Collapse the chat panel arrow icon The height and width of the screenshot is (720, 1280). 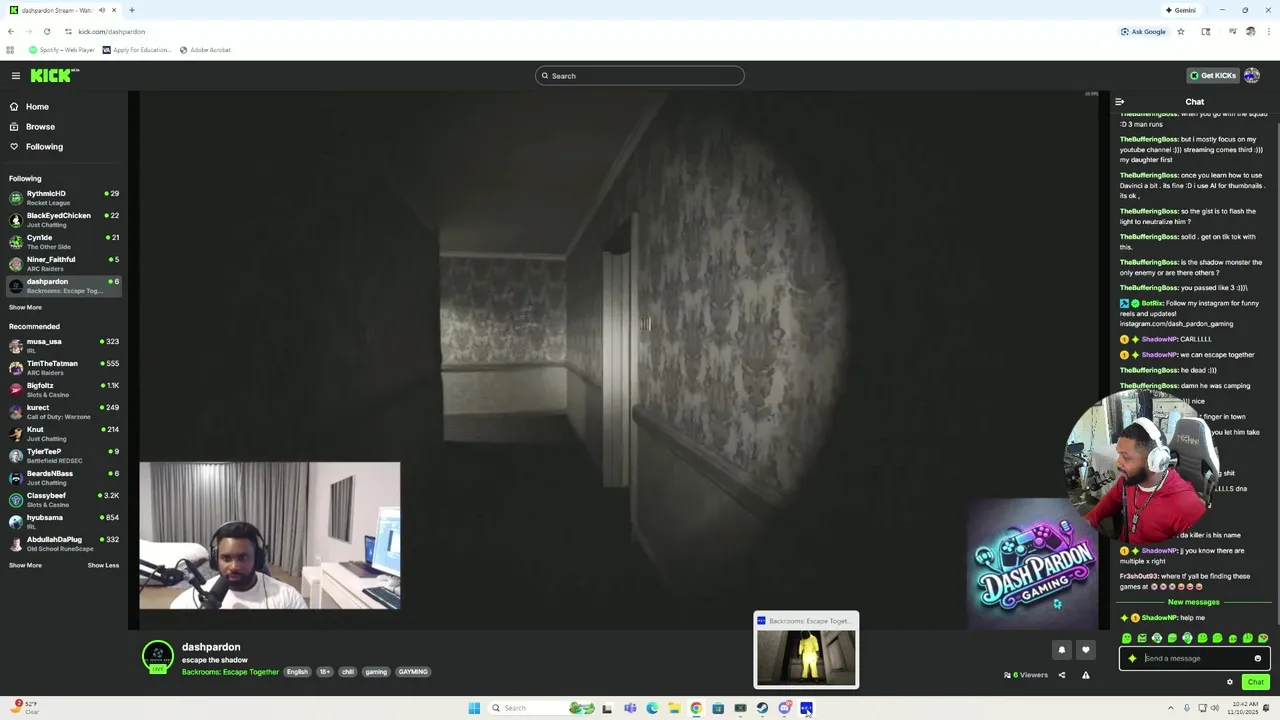tap(1119, 102)
